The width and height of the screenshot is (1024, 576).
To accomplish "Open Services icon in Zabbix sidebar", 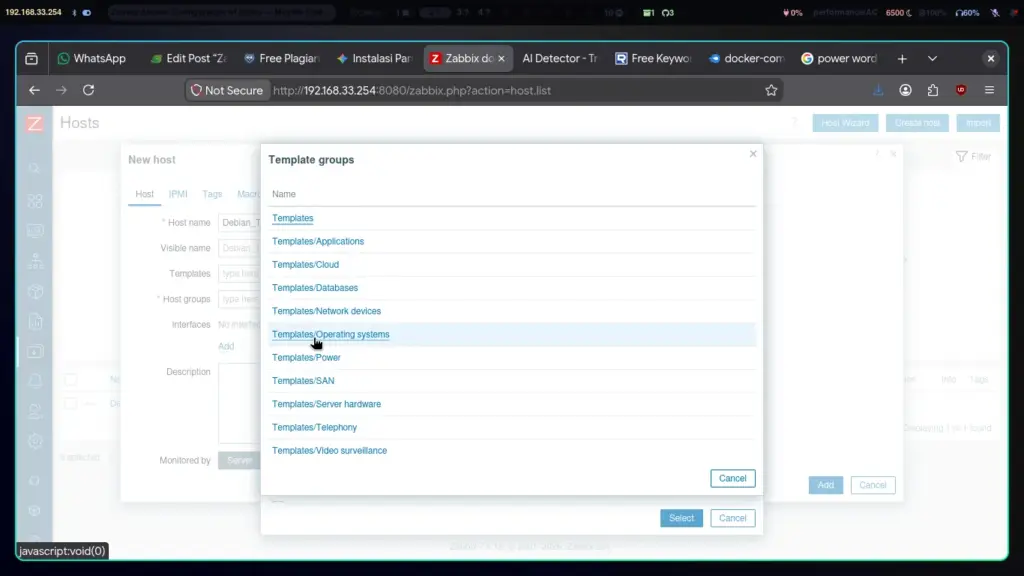I will click(35, 261).
